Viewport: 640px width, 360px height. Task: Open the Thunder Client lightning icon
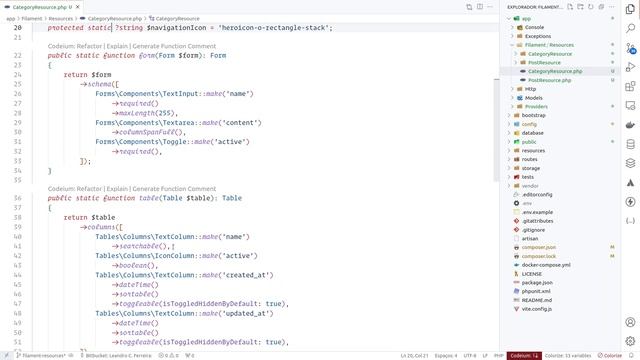point(630,202)
